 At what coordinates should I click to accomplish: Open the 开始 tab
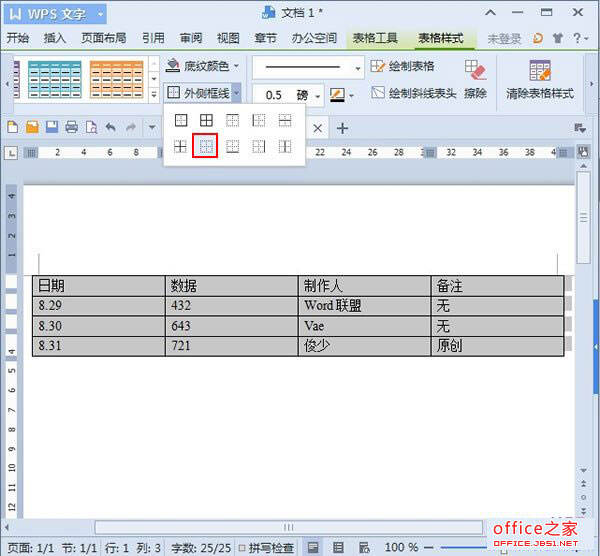pos(18,38)
